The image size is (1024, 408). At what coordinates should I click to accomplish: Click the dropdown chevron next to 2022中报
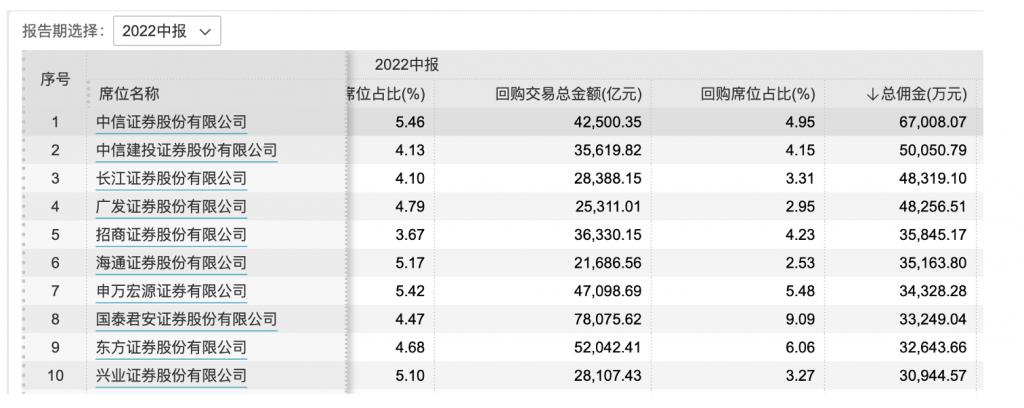(x=205, y=31)
